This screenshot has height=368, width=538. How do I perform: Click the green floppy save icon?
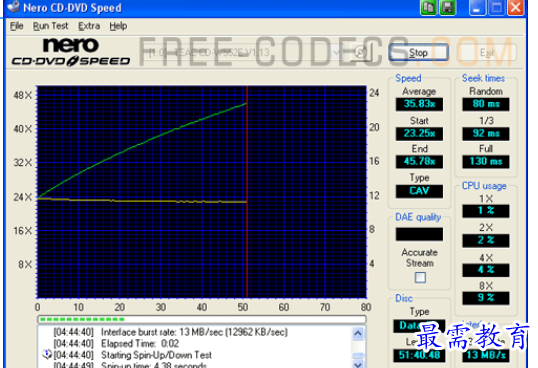(x=447, y=7)
